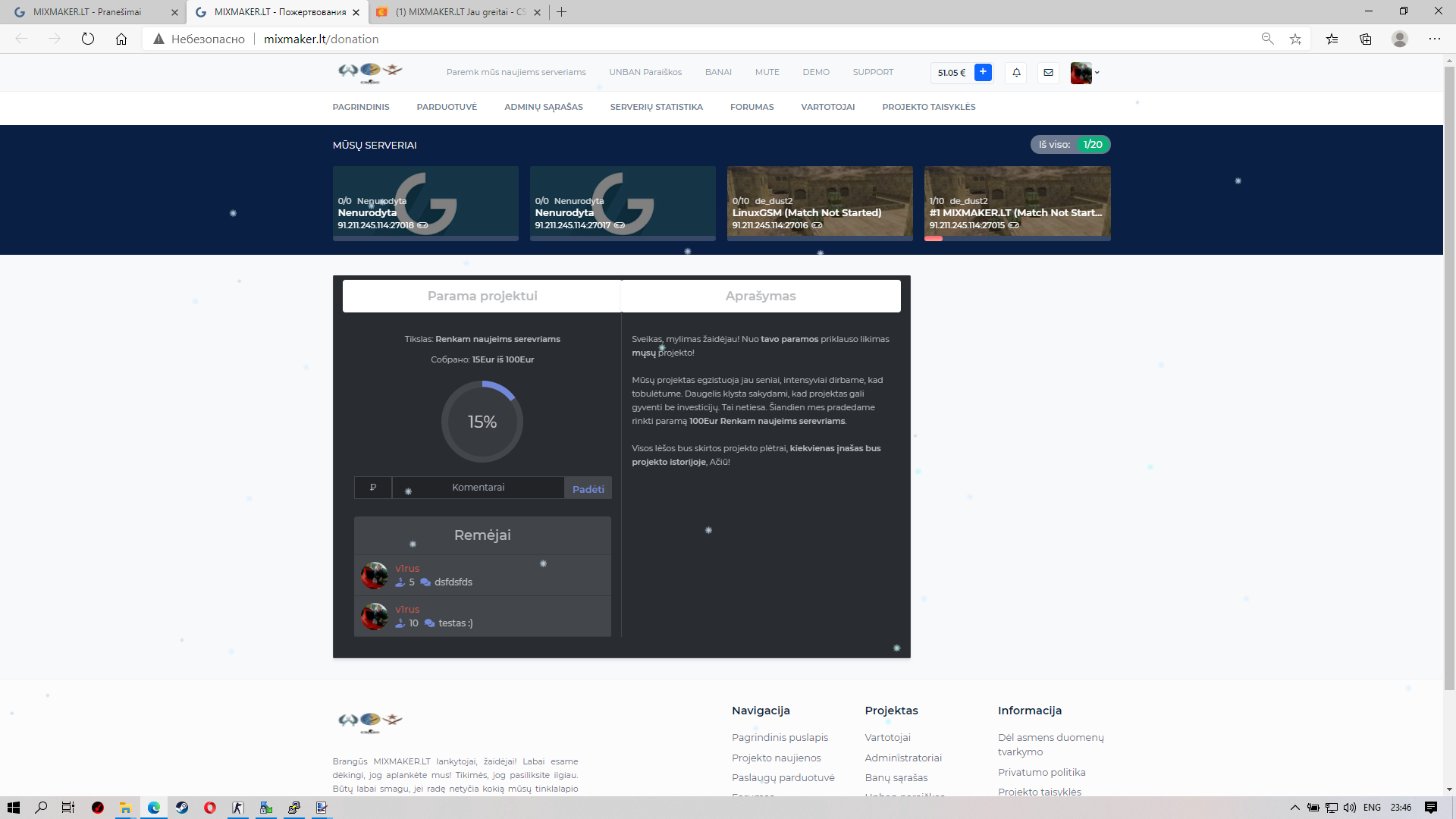This screenshot has height=819, width=1456.
Task: Click the not-secure warning icon
Action: pyautogui.click(x=158, y=39)
